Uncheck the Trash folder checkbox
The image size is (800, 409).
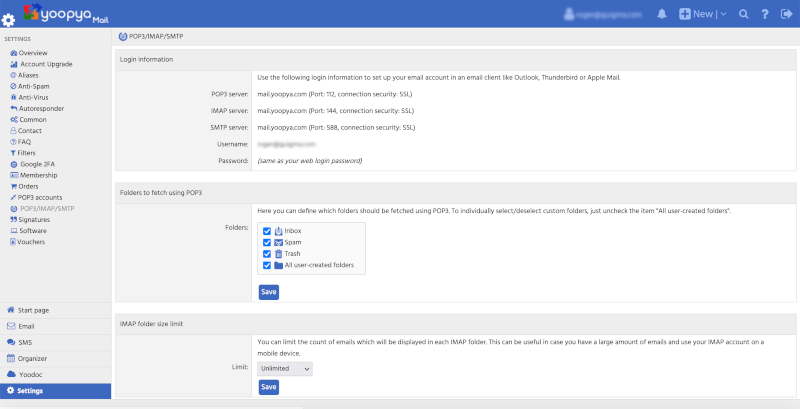pyautogui.click(x=267, y=254)
